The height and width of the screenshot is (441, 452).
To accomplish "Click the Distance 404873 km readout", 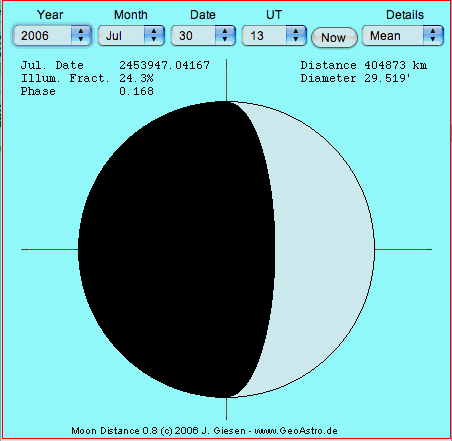I will 364,65.
